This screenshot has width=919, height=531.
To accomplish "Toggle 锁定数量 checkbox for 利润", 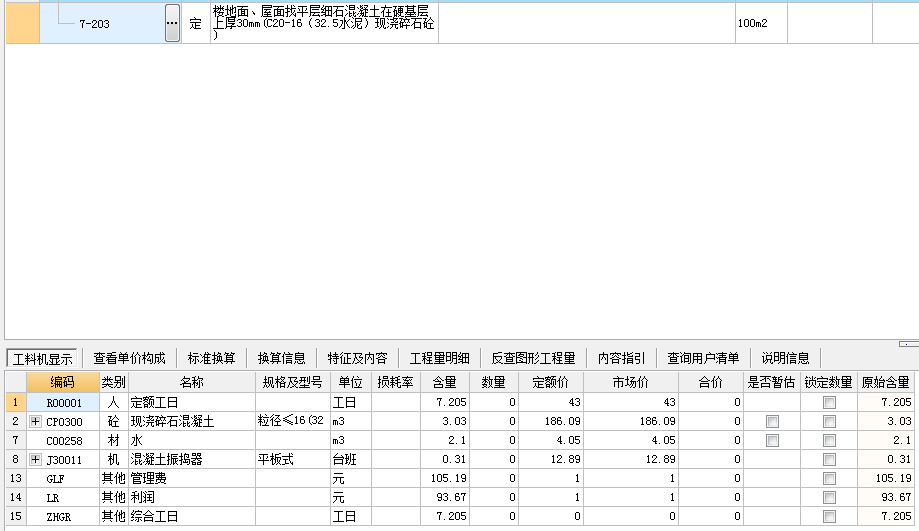I will click(x=829, y=498).
